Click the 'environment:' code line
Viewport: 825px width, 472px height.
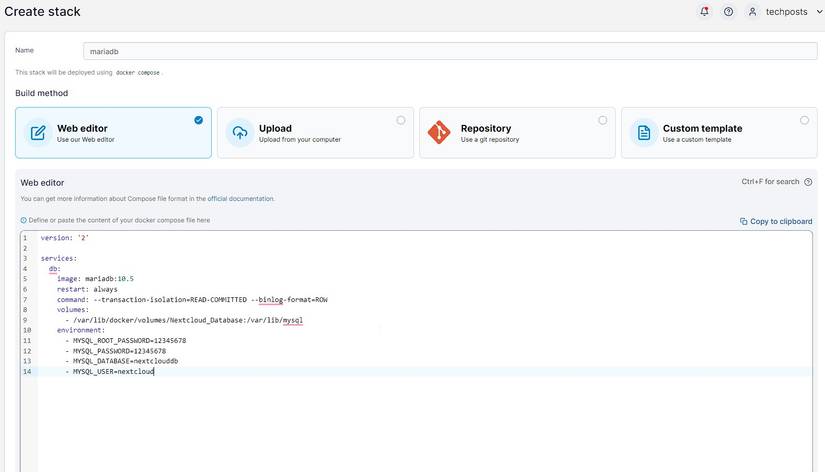(x=81, y=330)
